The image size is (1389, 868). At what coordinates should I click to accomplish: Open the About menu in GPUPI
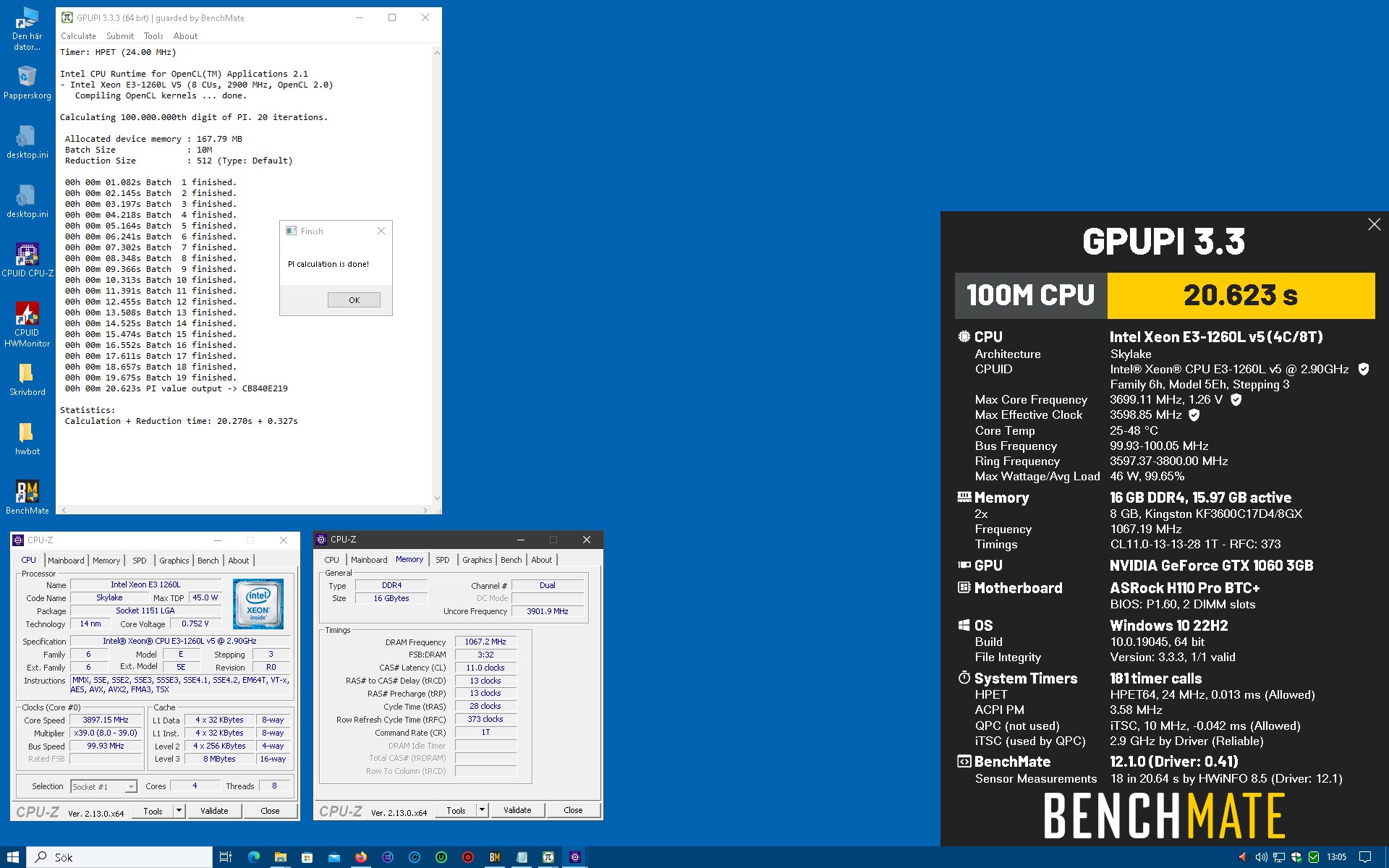tap(185, 36)
